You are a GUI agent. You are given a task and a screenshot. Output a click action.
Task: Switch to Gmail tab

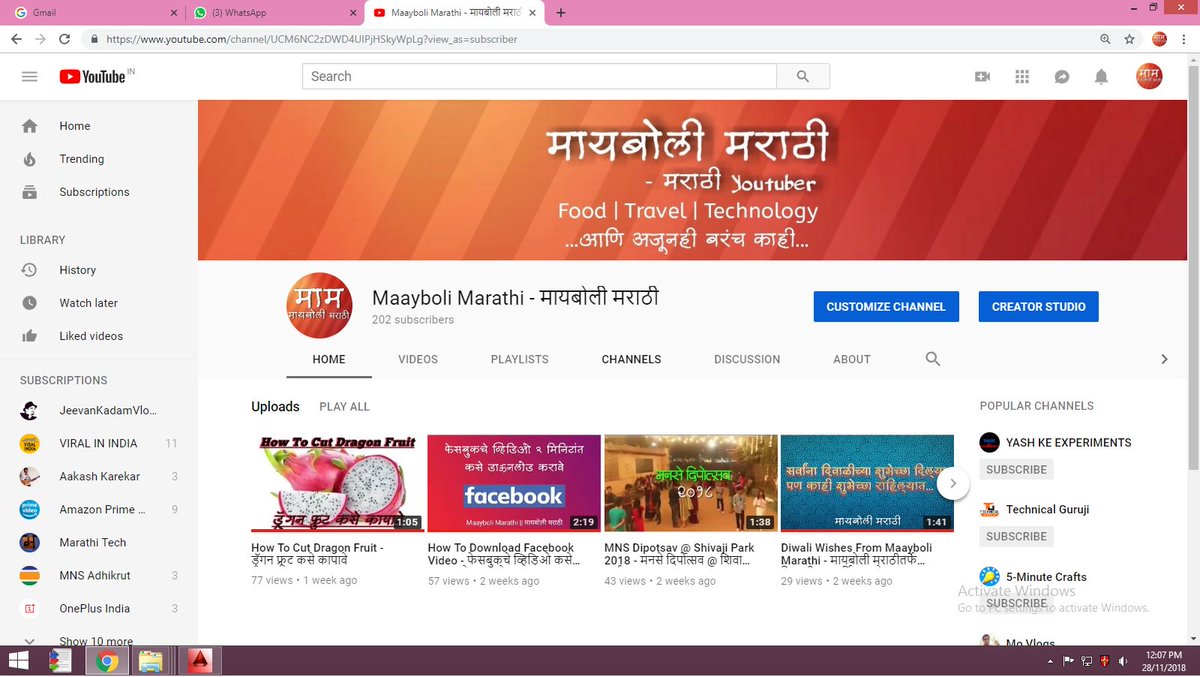(x=94, y=13)
